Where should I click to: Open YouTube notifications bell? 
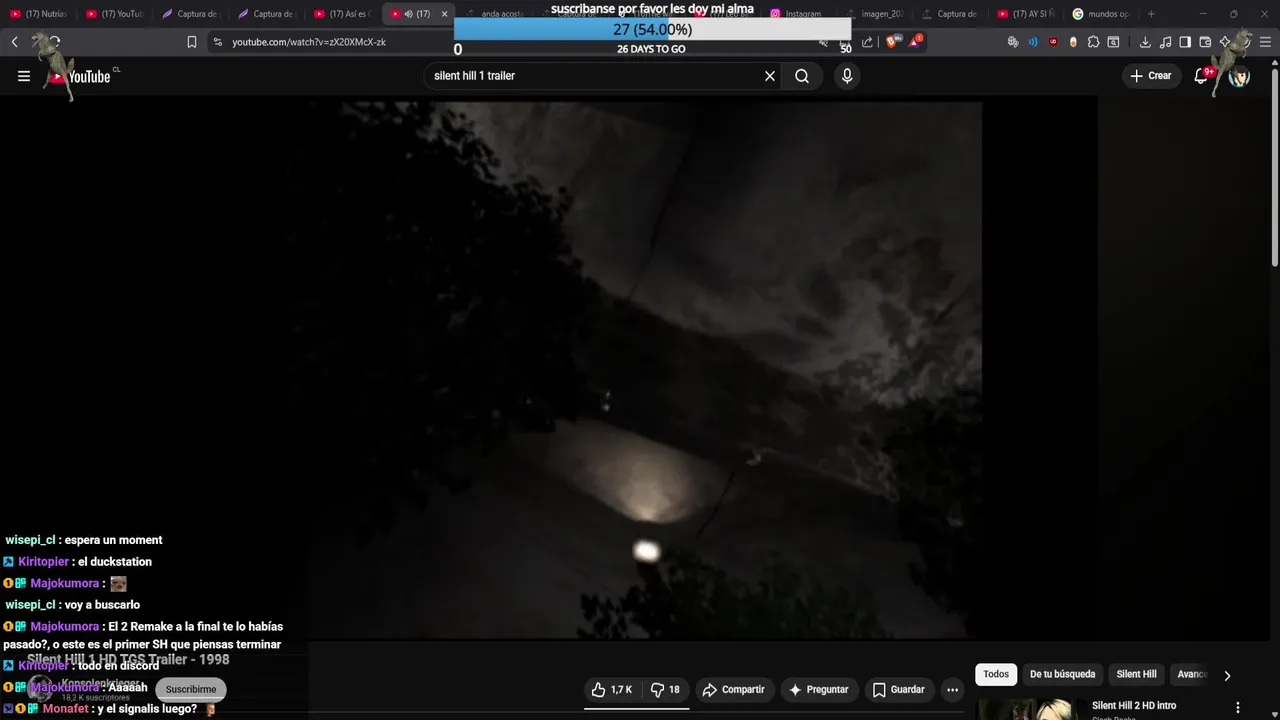pyautogui.click(x=1202, y=76)
